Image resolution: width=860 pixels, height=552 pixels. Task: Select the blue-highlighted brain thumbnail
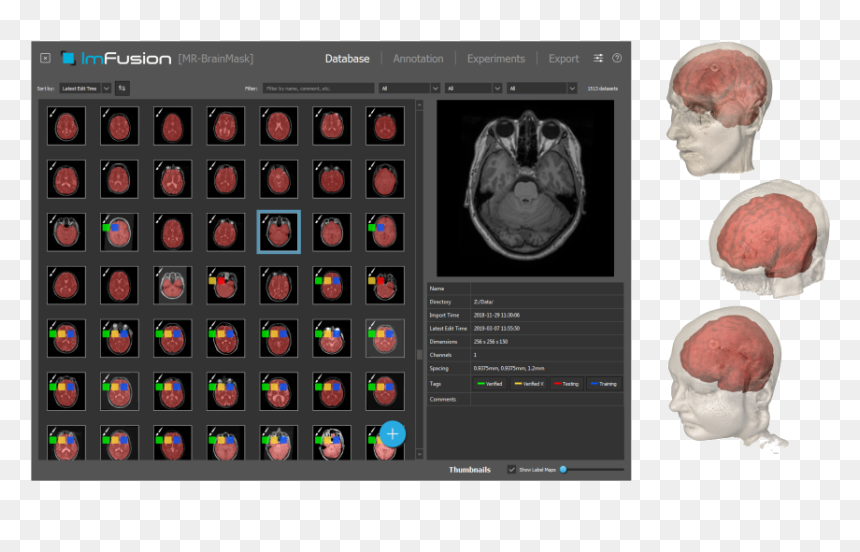click(279, 232)
